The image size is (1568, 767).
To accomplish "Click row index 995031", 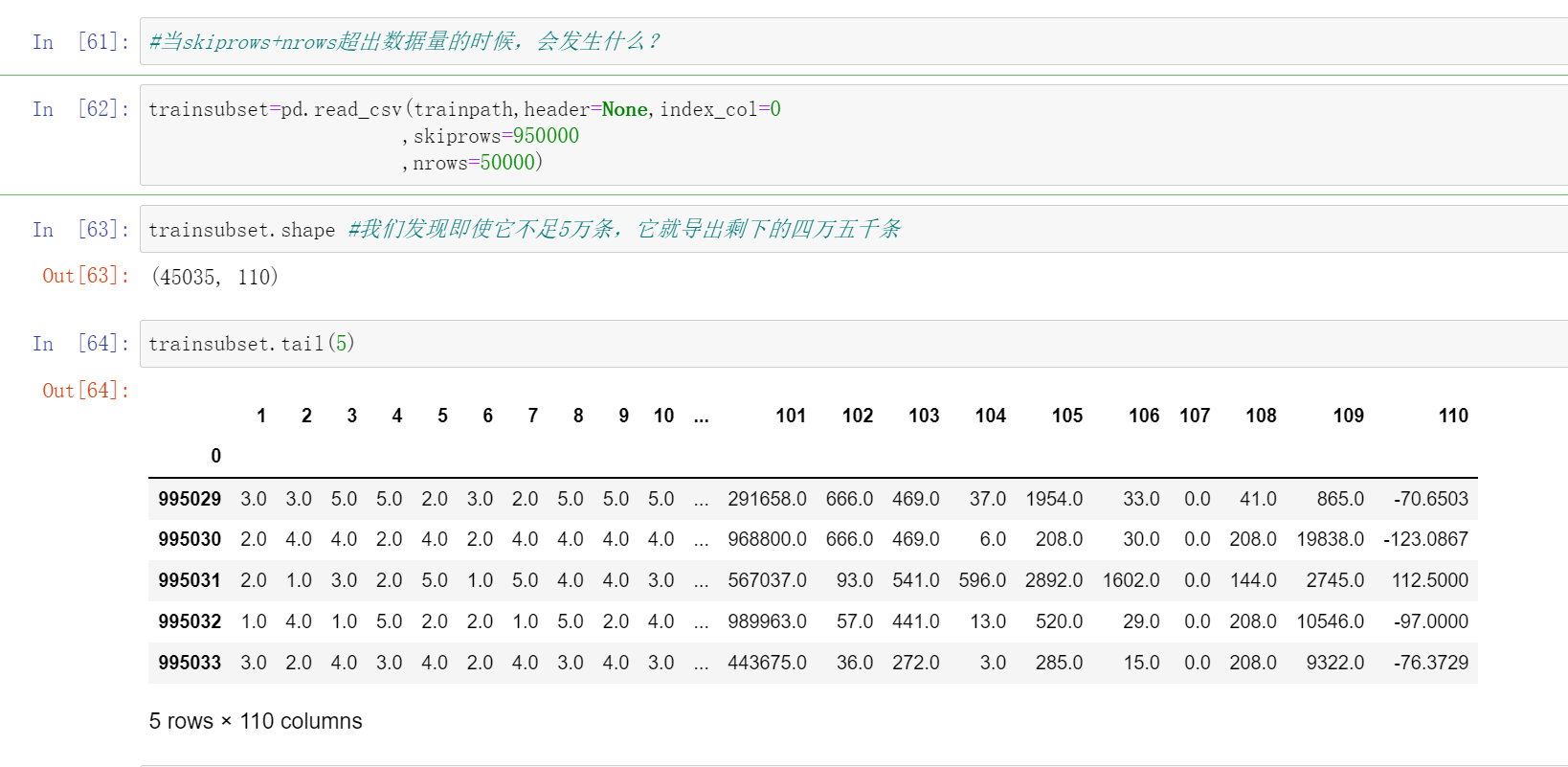I will pos(190,580).
